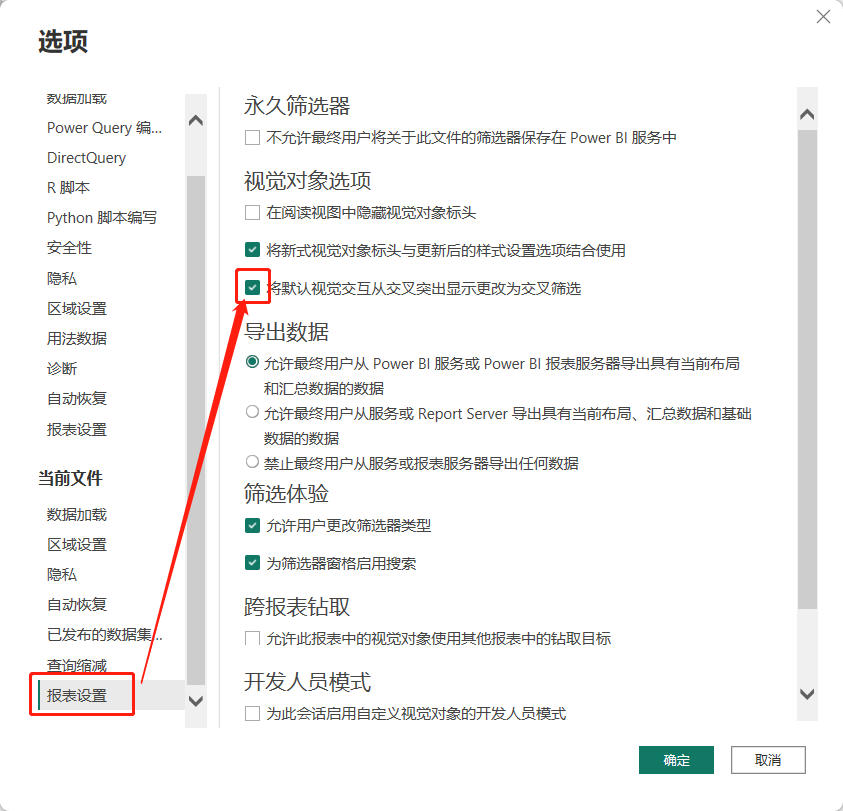Uncheck 为筛选器窗格启用搜索
The height and width of the screenshot is (811, 843).
click(252, 563)
